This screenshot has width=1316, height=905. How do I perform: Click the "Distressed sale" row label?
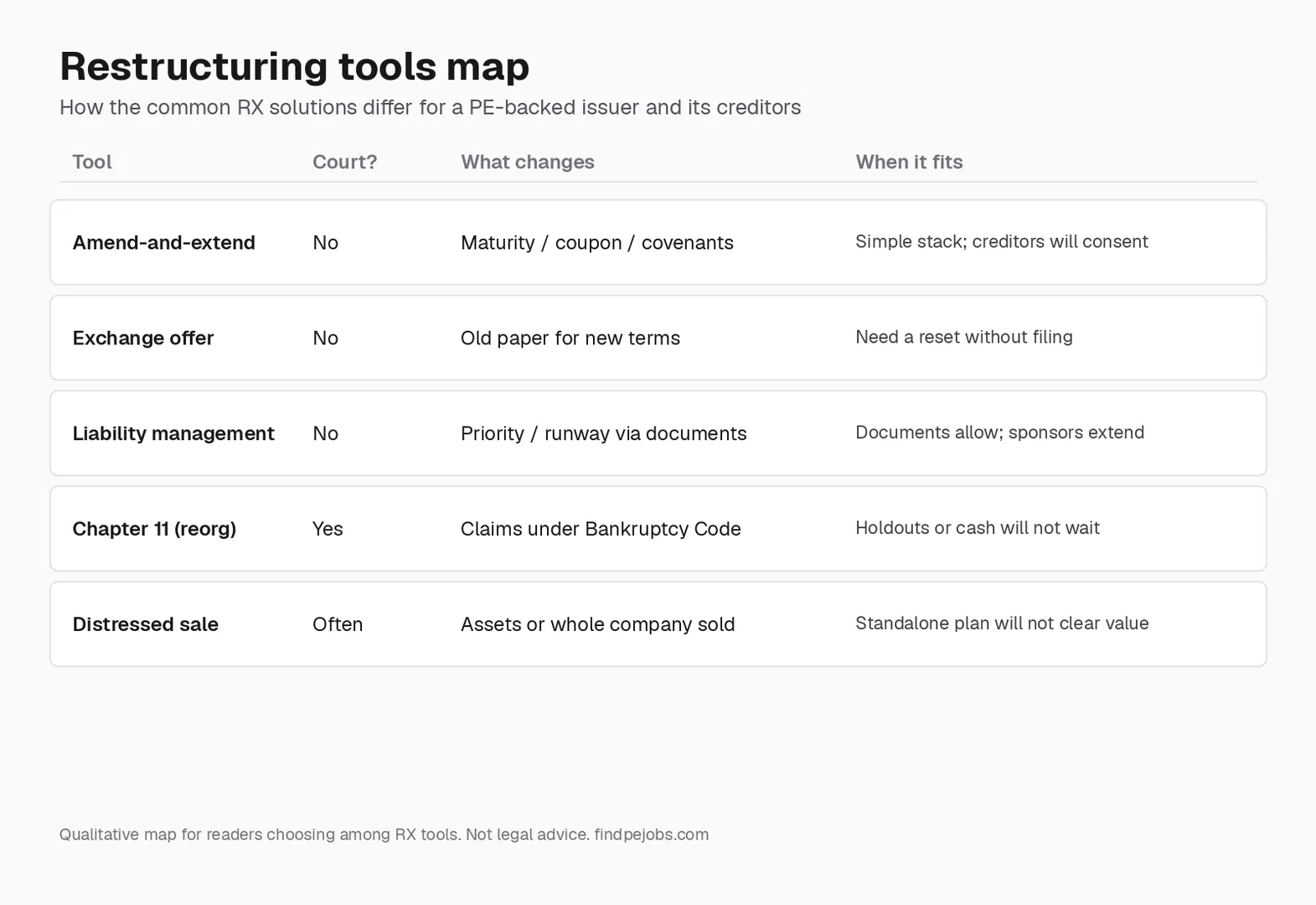145,624
